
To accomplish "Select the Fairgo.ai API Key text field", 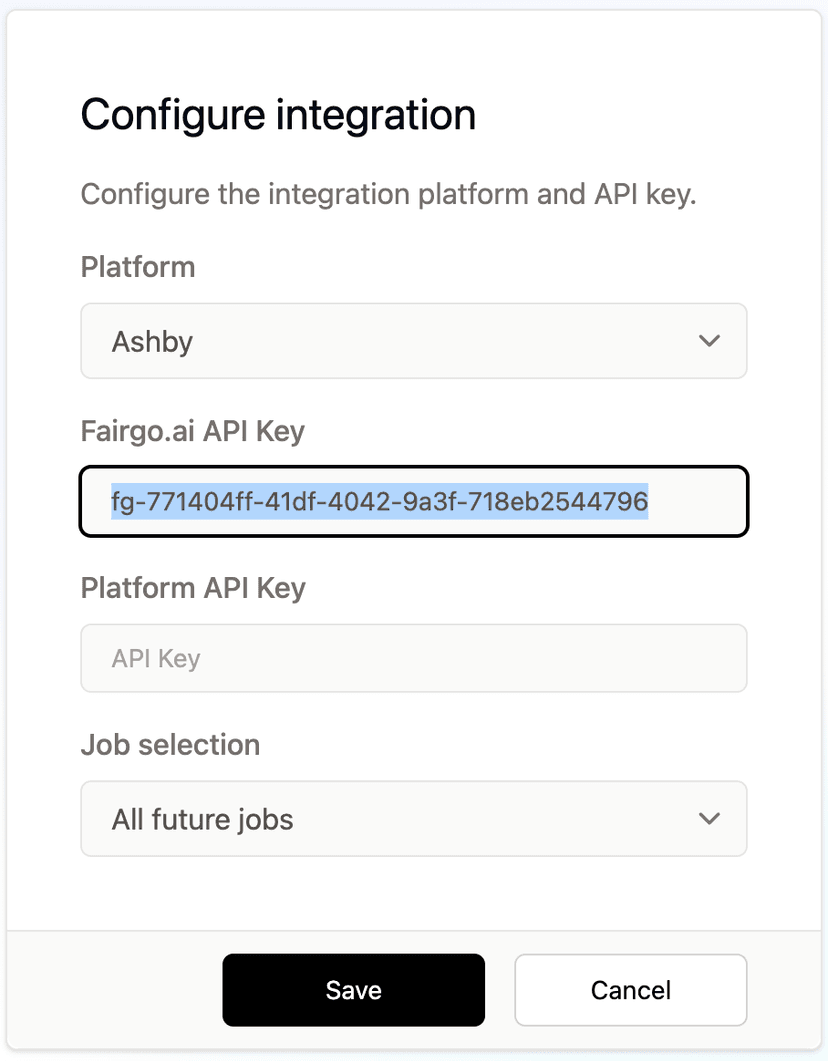I will pyautogui.click(x=413, y=501).
